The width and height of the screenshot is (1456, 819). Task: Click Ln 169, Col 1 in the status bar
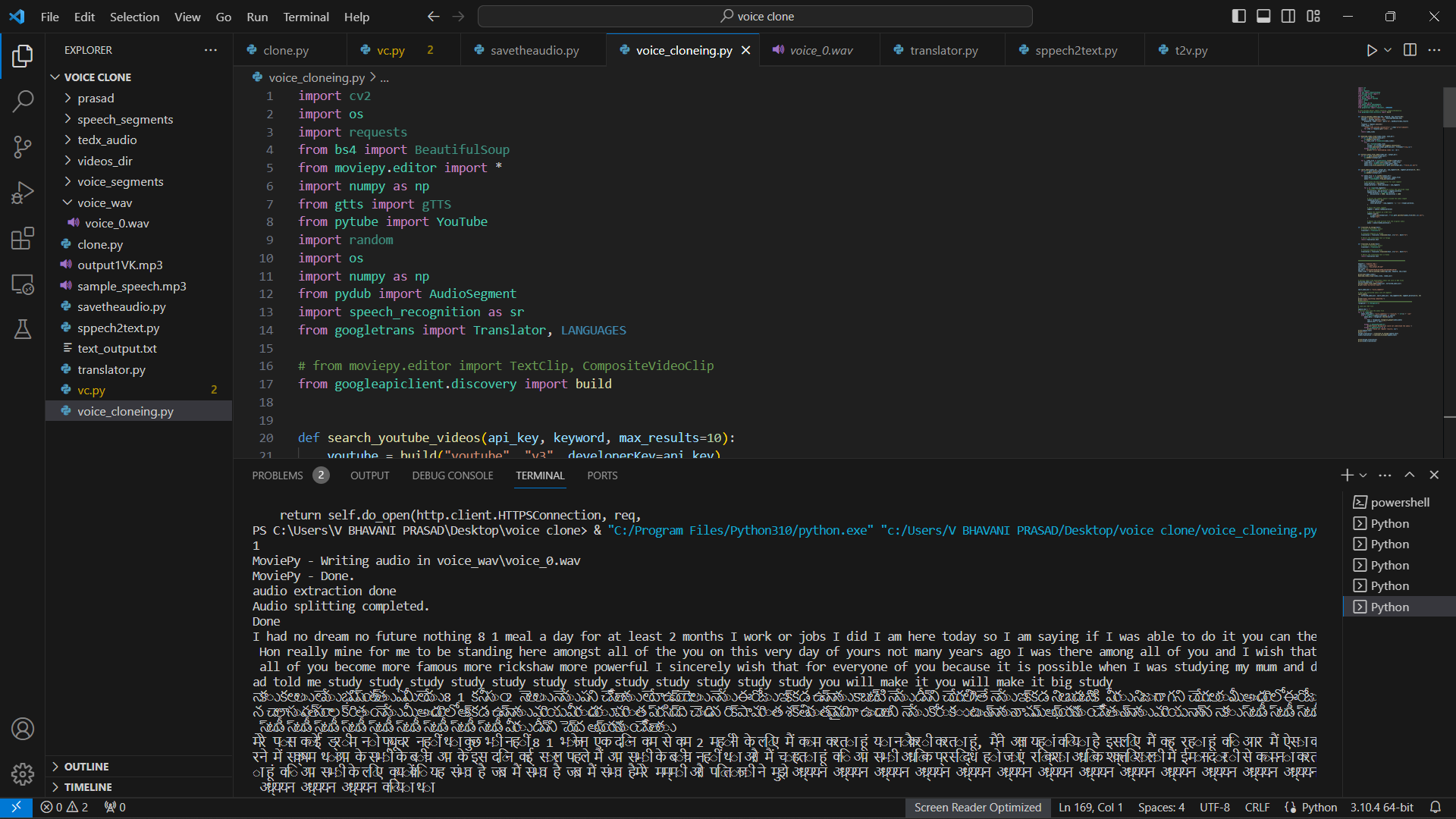pyautogui.click(x=1090, y=808)
